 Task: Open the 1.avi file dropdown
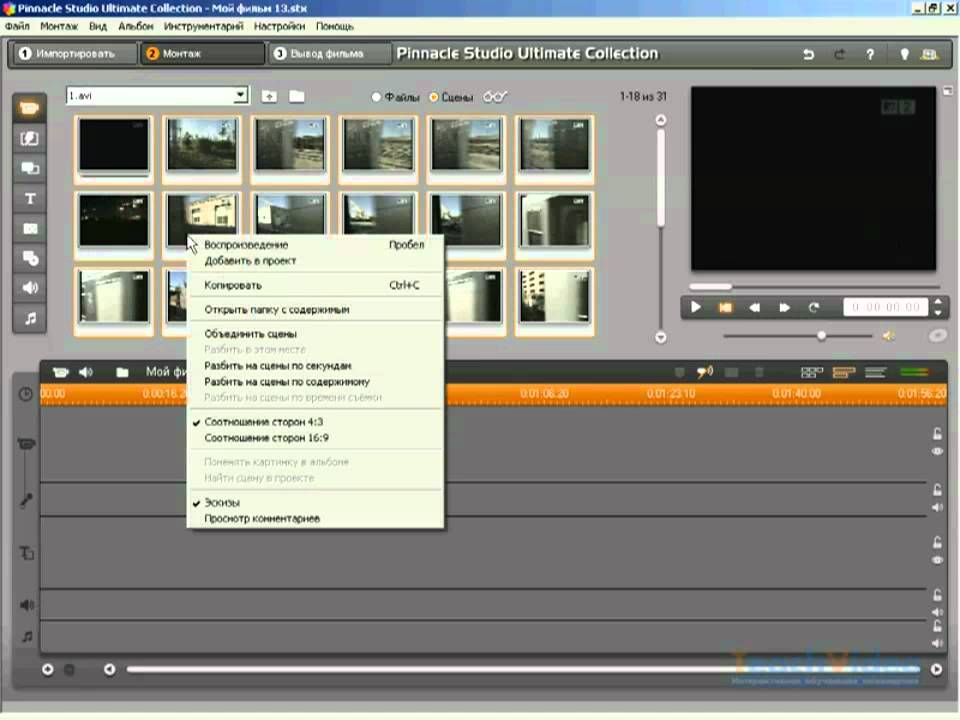pos(241,96)
